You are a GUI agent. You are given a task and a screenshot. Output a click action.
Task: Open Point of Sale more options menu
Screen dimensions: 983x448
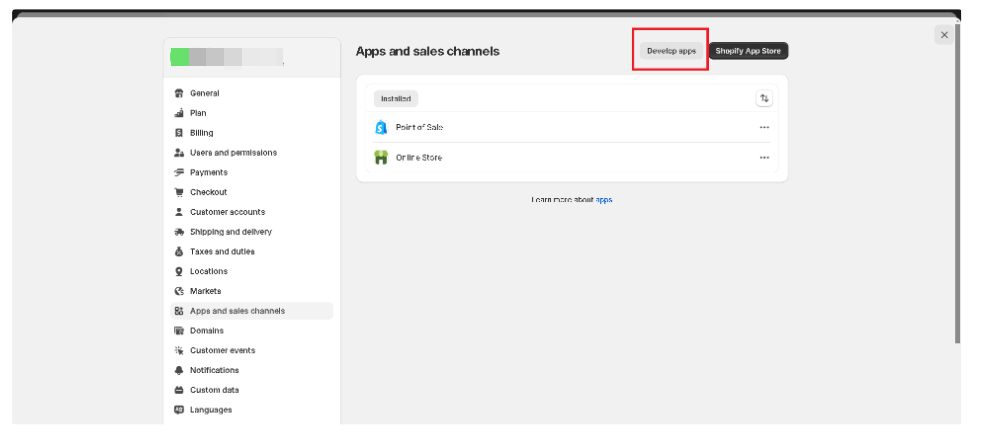[764, 127]
